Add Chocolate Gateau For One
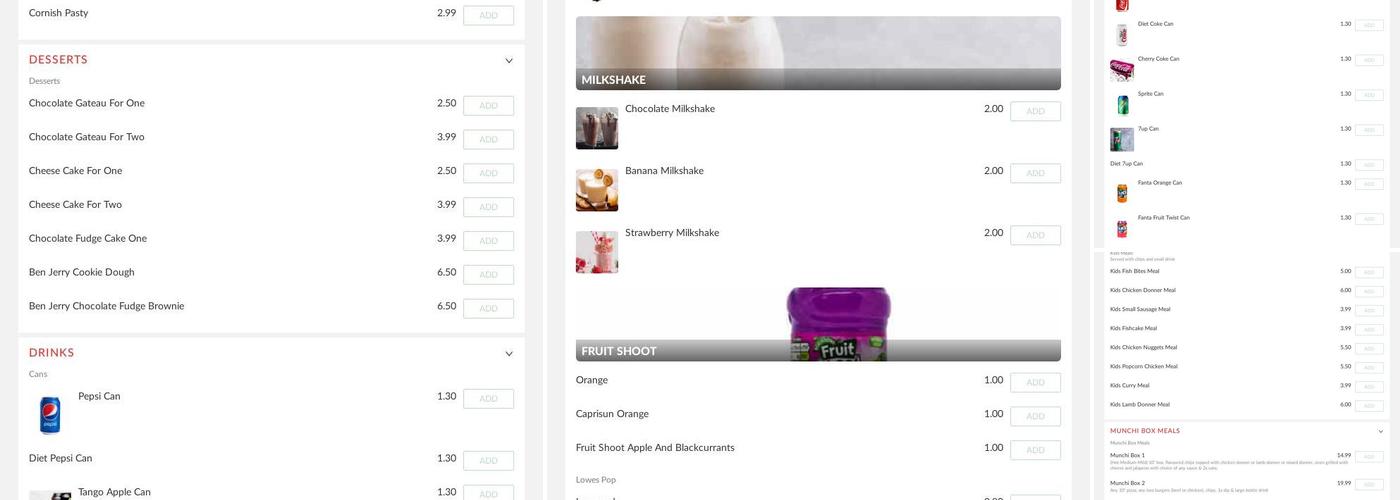 coord(488,106)
